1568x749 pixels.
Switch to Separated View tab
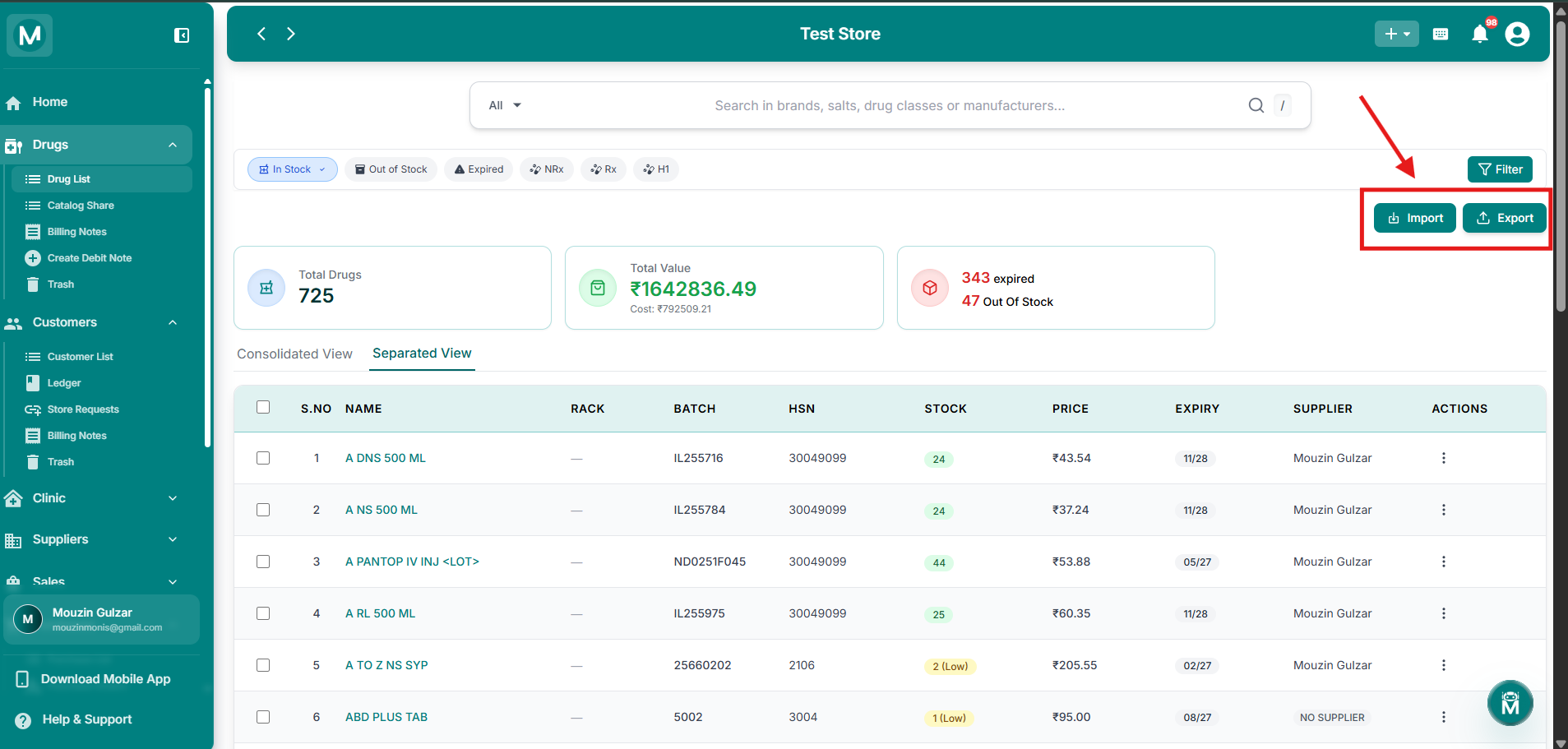pyautogui.click(x=422, y=354)
